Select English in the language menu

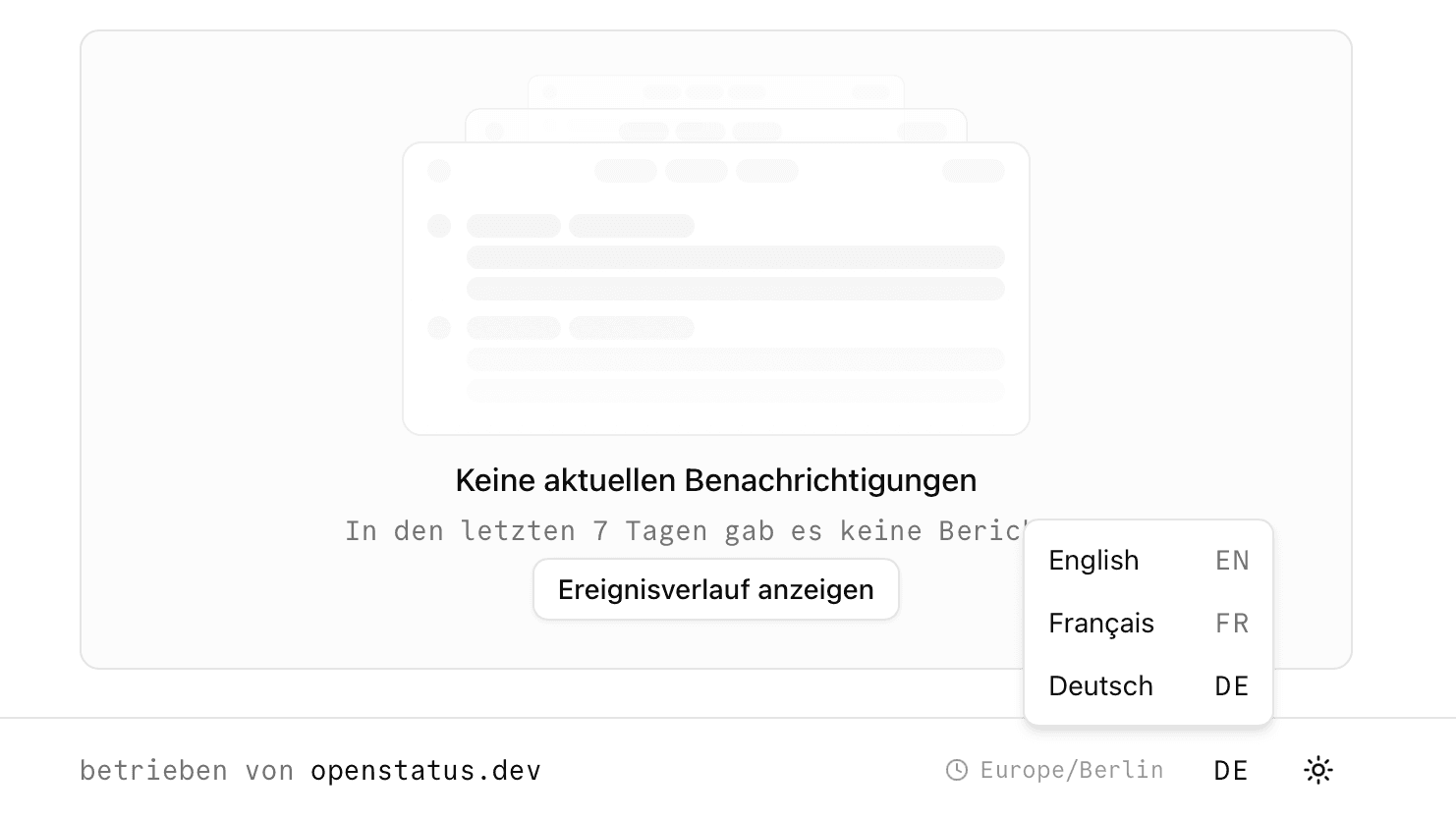click(1093, 560)
